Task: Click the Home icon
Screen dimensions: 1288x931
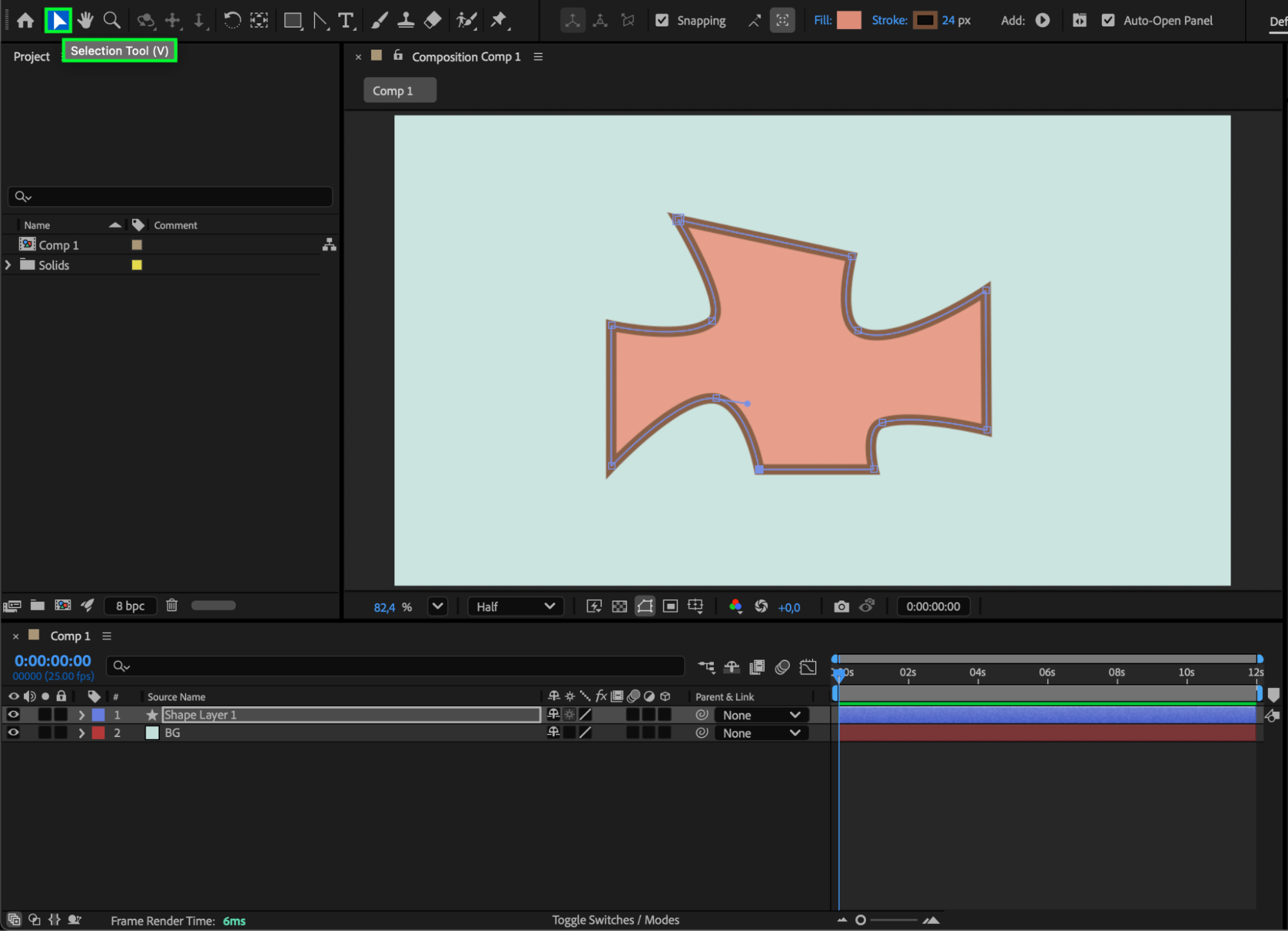Action: point(26,21)
